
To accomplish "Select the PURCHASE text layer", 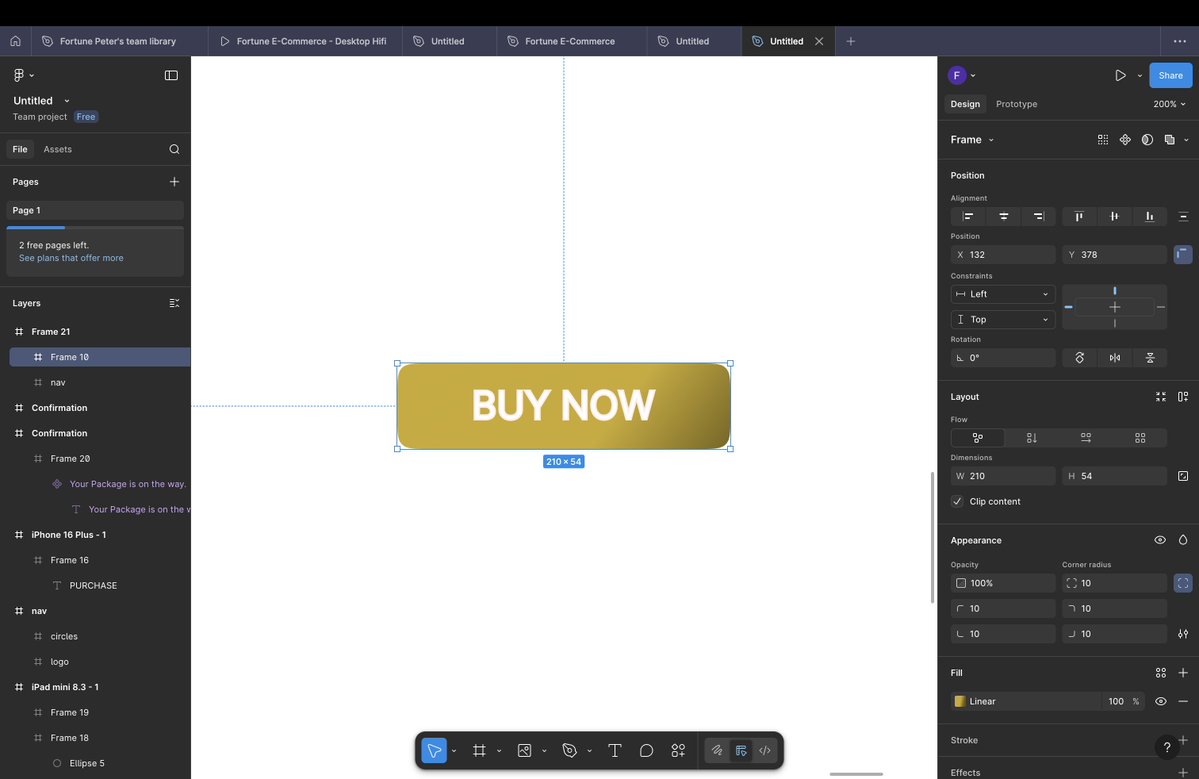I will point(93,586).
